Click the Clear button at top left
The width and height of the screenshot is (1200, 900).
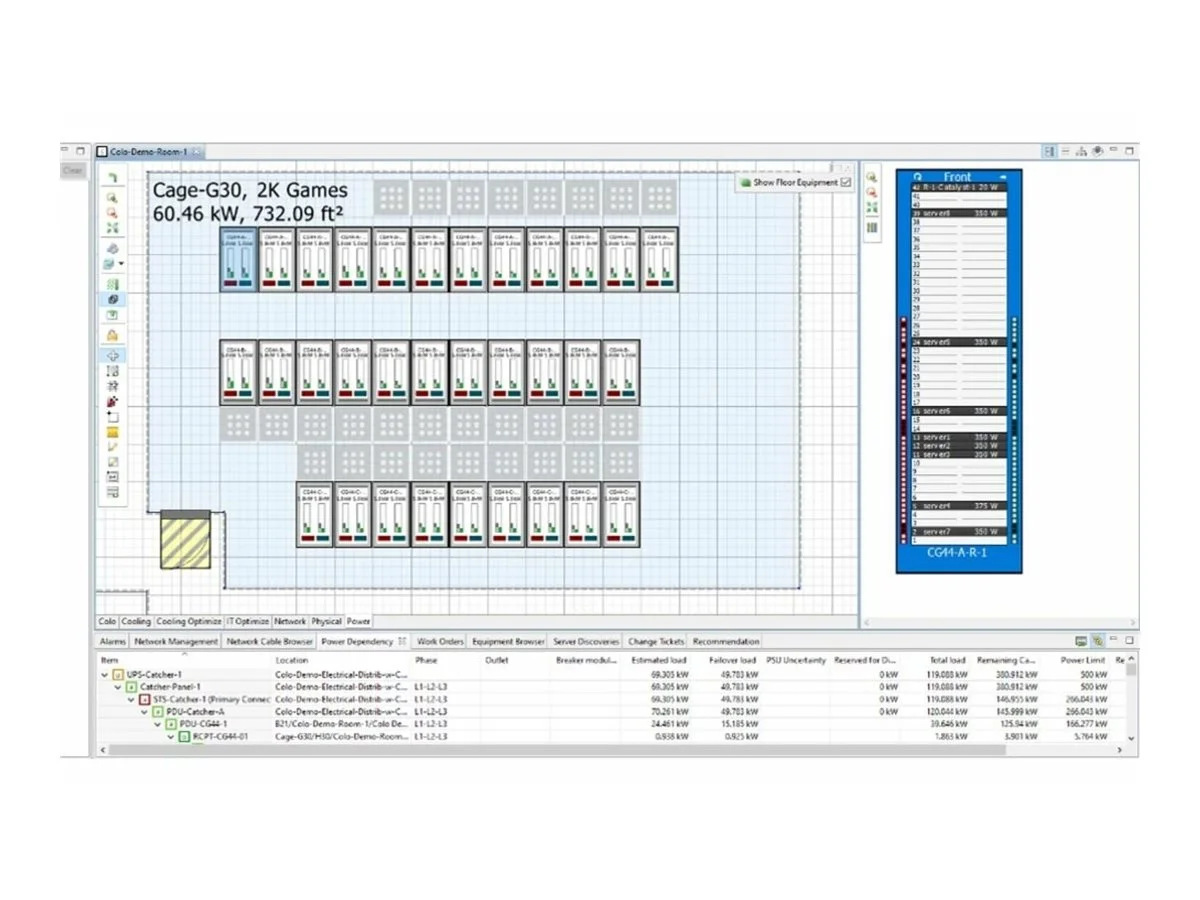(x=72, y=170)
